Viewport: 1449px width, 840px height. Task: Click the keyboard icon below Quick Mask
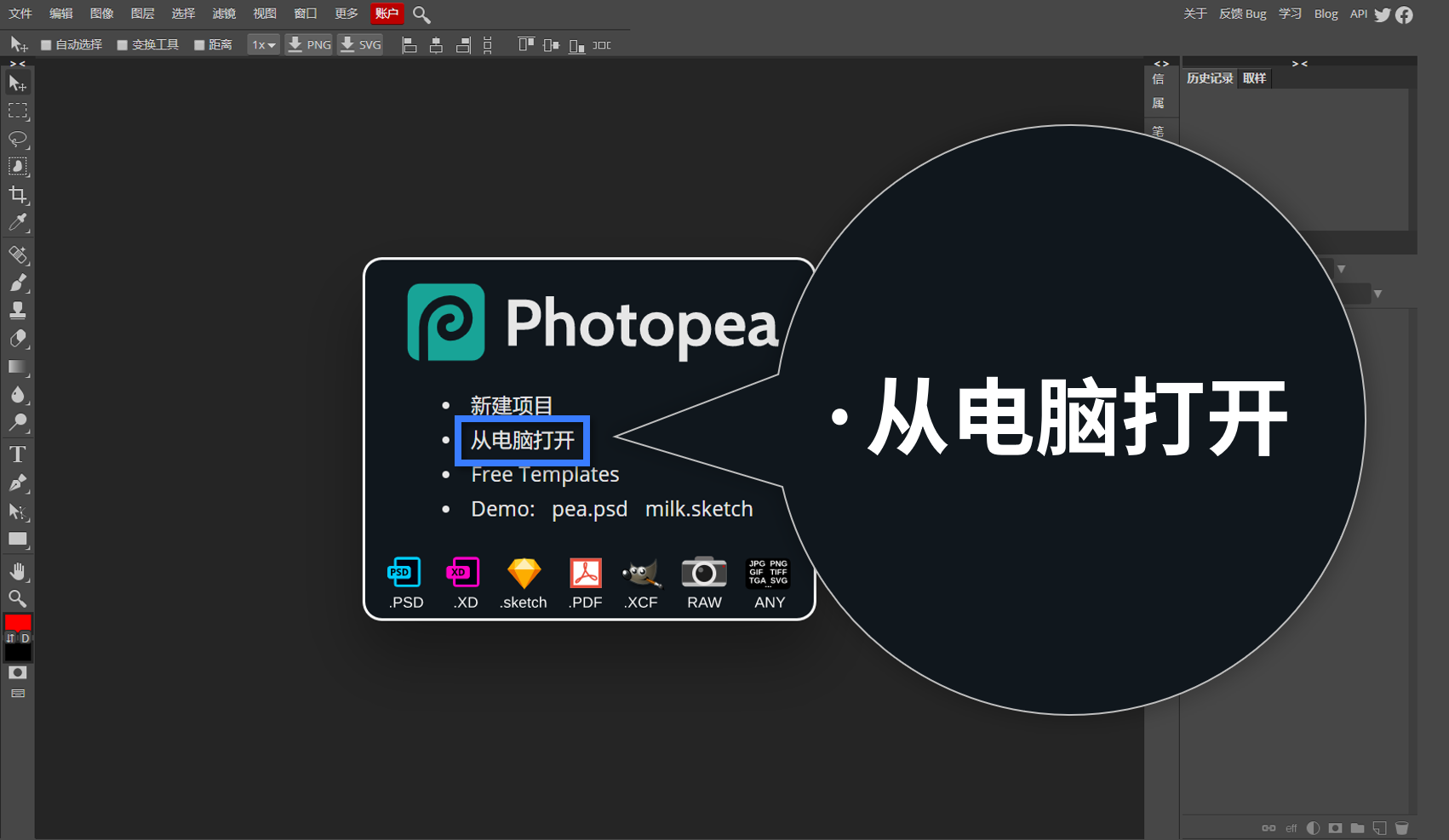pyautogui.click(x=17, y=694)
